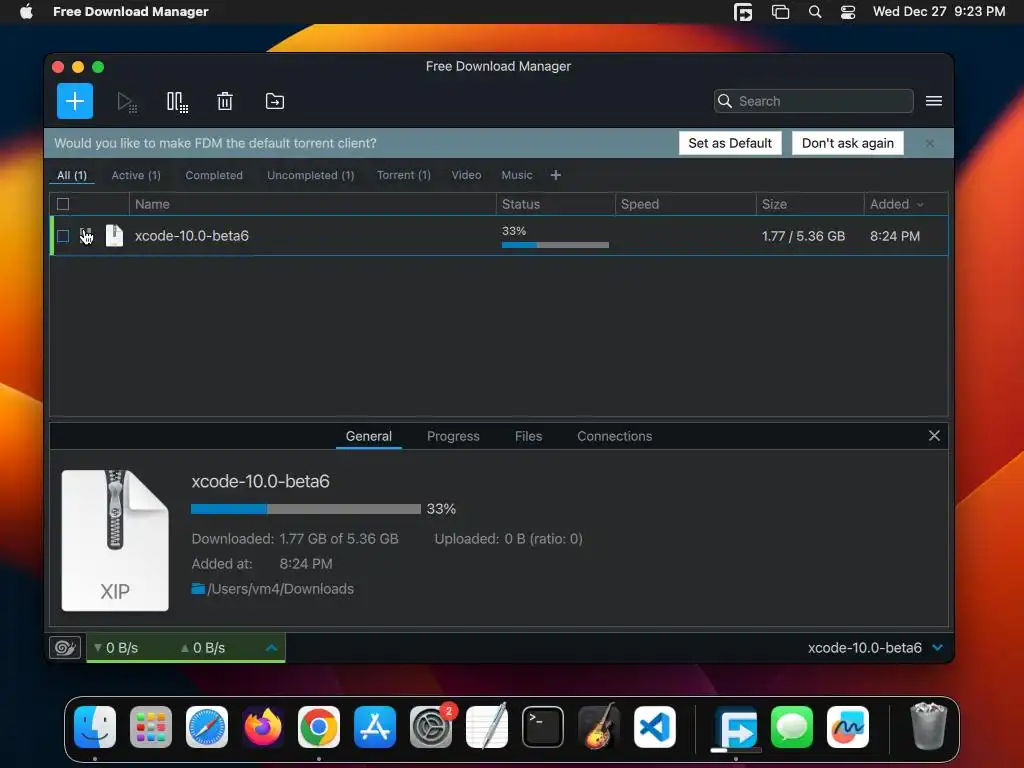Open App Store from the dock
1024x768 pixels.
[x=375, y=727]
